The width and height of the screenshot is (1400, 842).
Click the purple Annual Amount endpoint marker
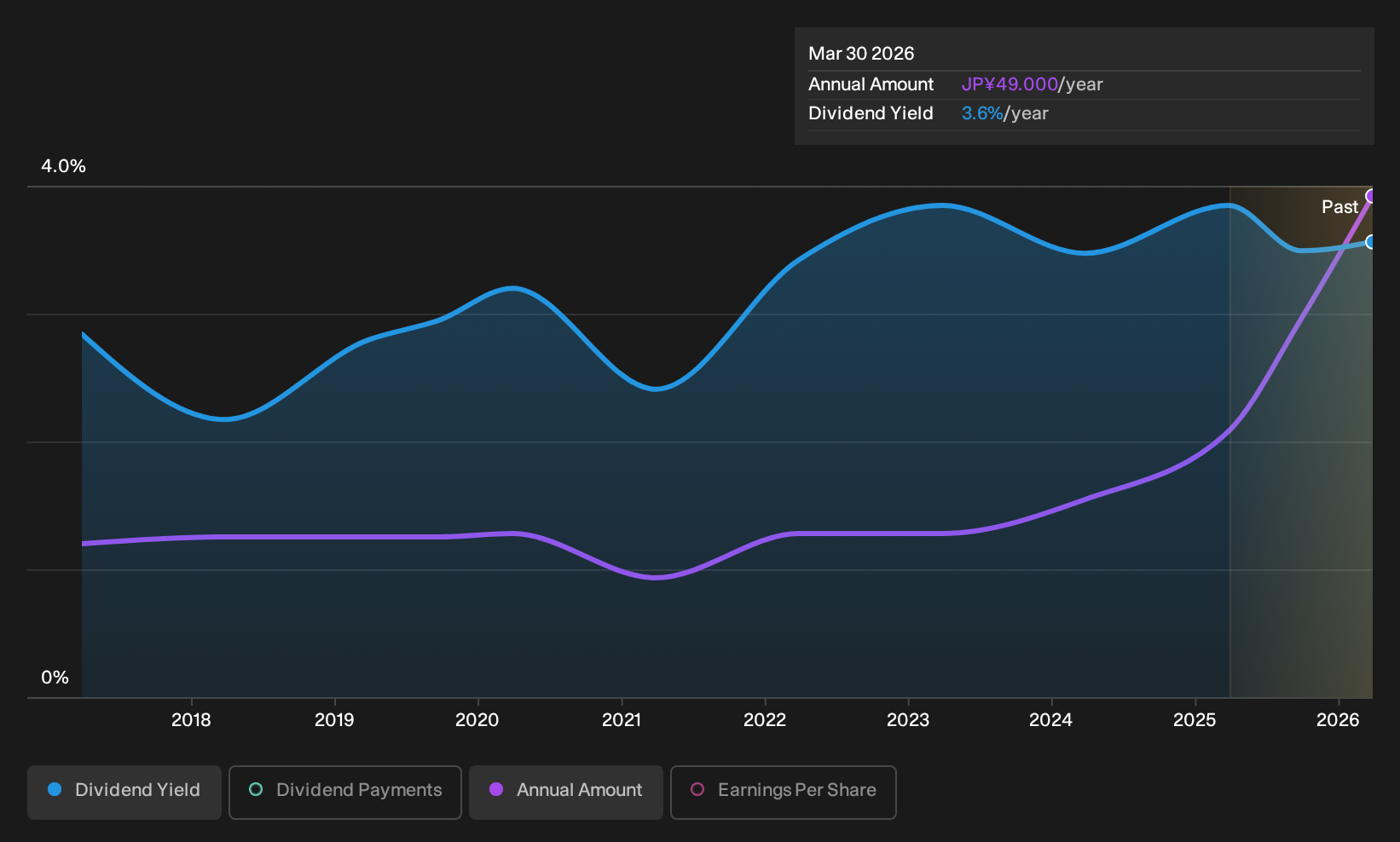coord(1371,197)
